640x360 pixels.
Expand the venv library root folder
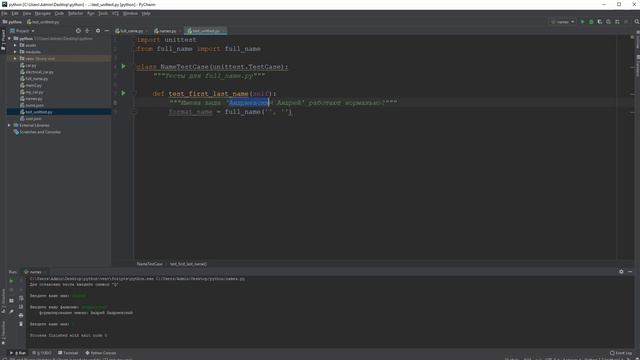click(15, 58)
